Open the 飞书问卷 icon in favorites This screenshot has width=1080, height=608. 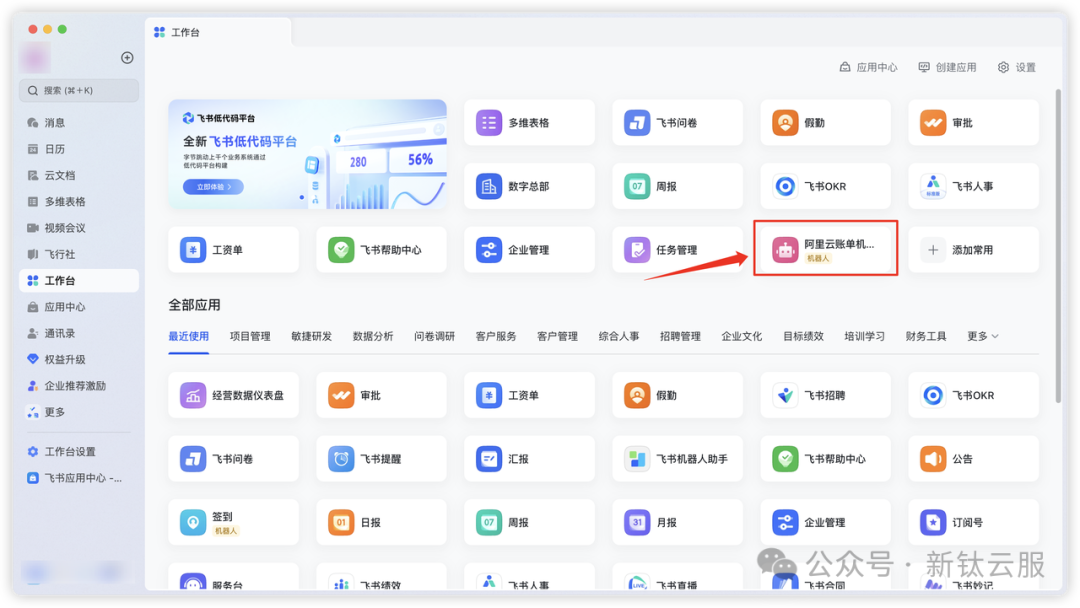coord(636,123)
